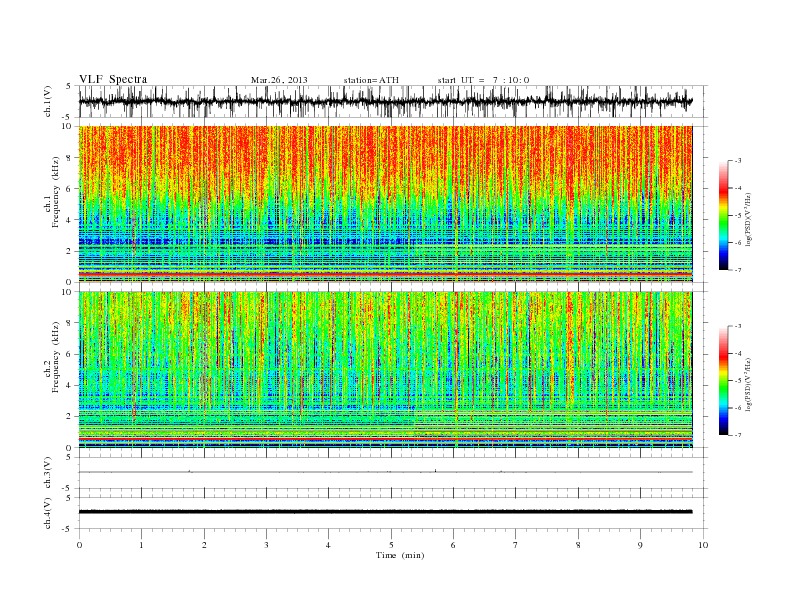Viewport: 792px width, 612px height.
Task: Click the "ch.3(V)" axis label
Action: [48, 473]
